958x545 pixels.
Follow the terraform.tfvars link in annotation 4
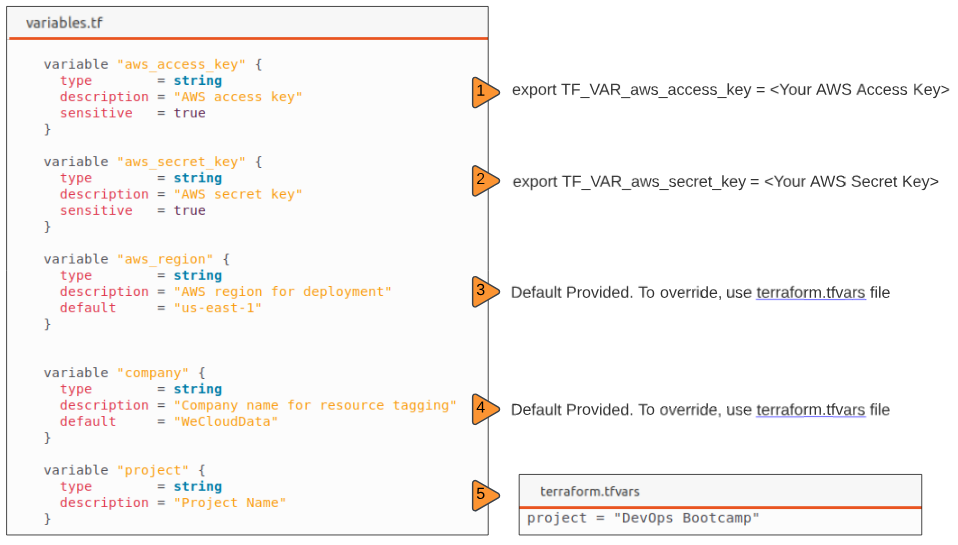pyautogui.click(x=810, y=410)
